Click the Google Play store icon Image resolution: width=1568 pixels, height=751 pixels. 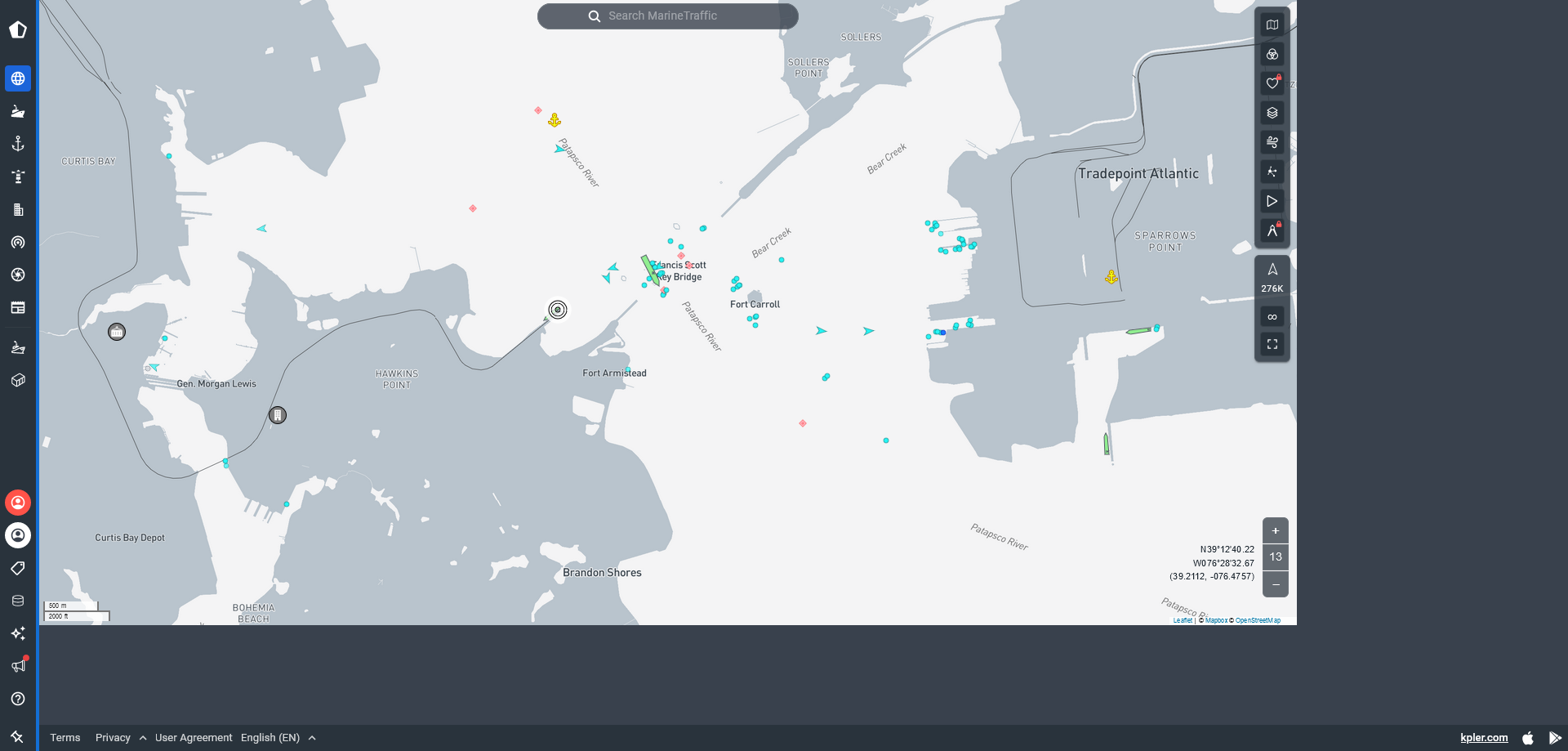1555,738
